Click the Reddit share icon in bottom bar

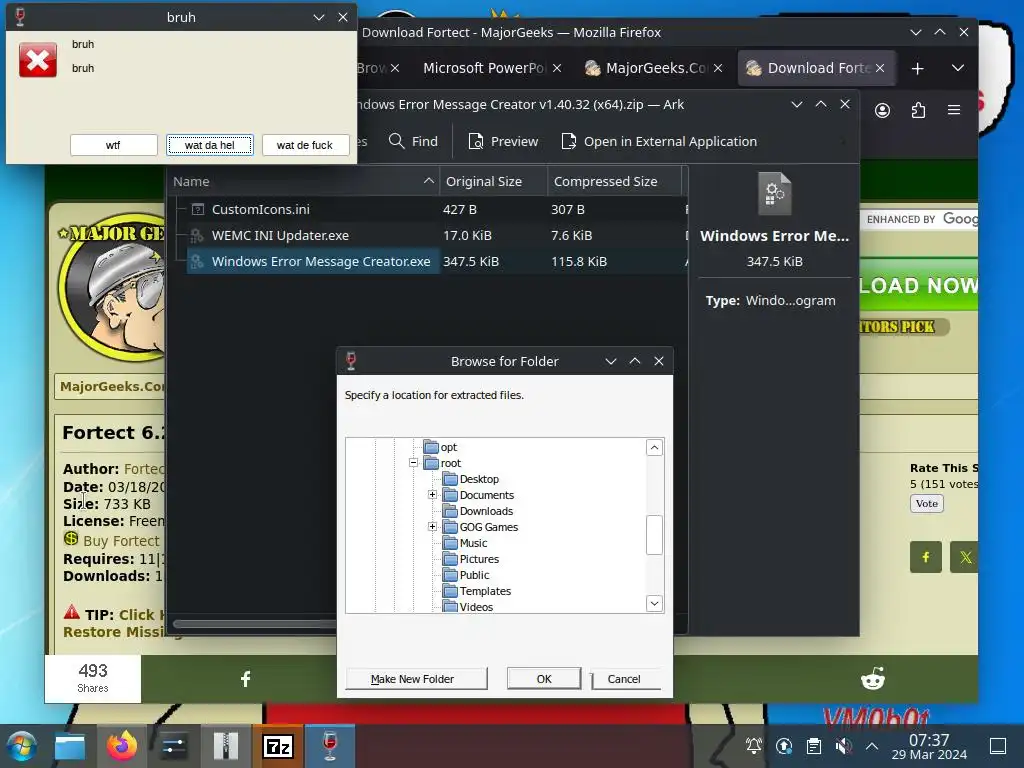873,679
